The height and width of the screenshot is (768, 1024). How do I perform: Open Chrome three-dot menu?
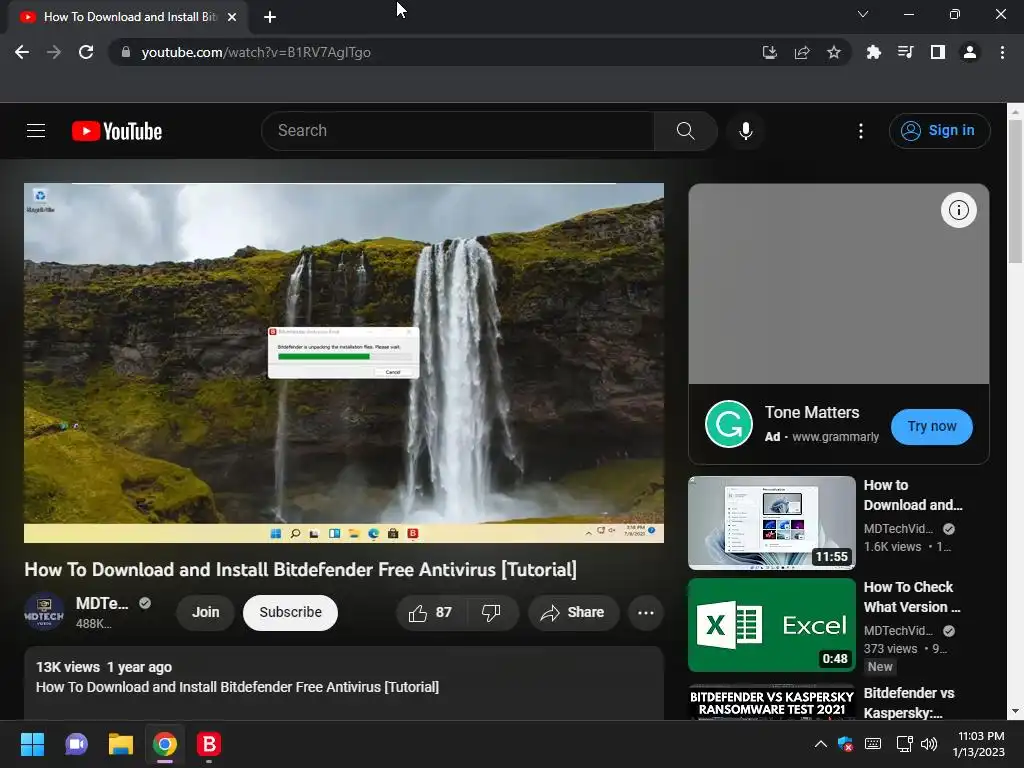point(1002,52)
